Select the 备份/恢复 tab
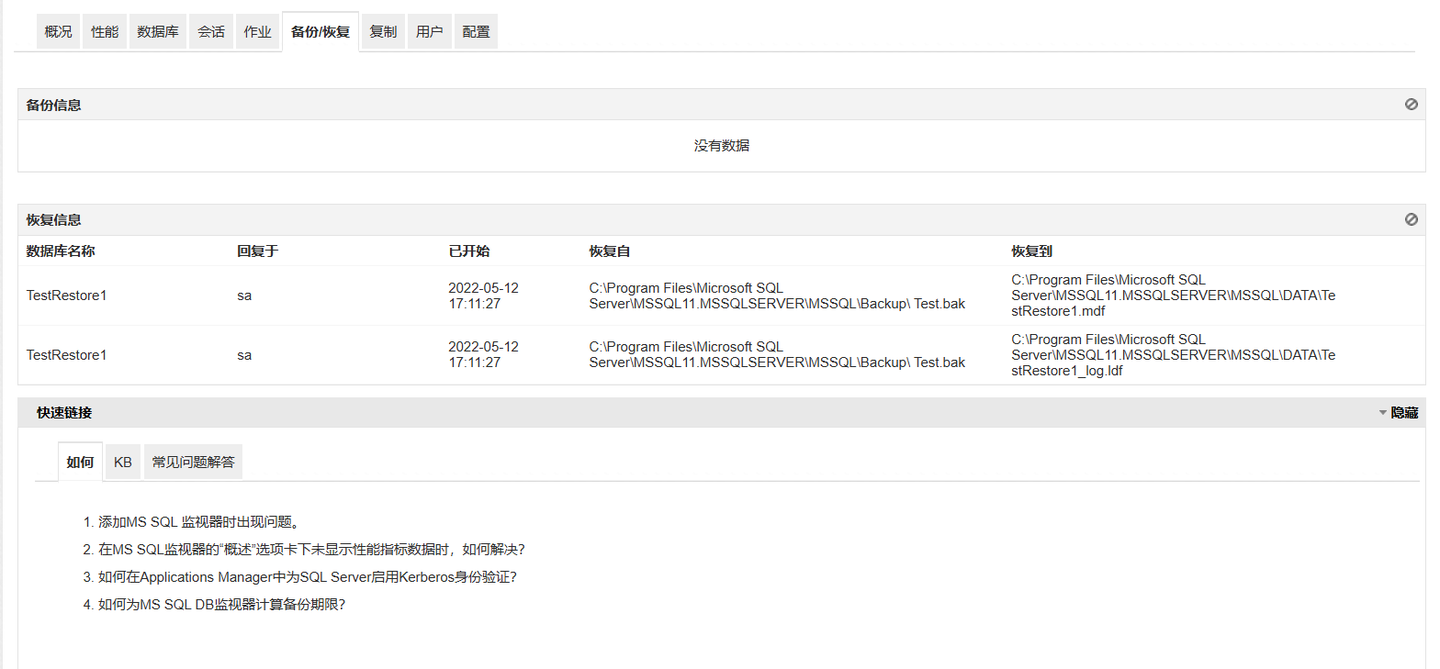1440x669 pixels. pos(320,32)
